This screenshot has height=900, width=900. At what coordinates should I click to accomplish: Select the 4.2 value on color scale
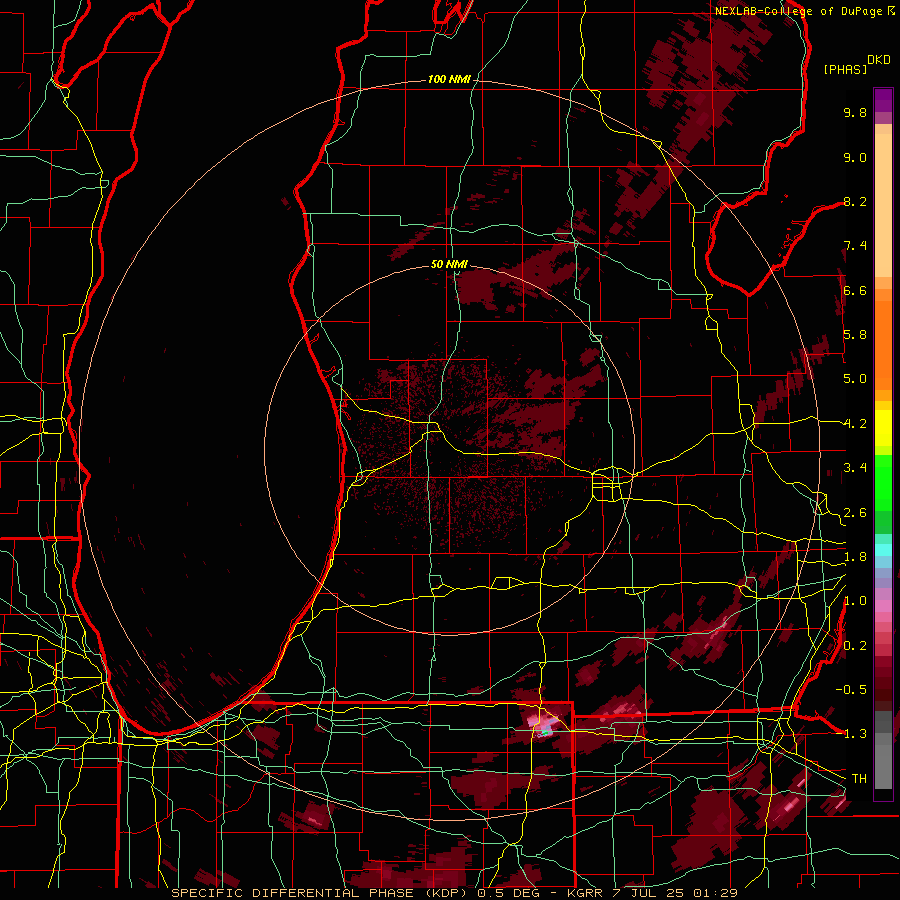[855, 424]
